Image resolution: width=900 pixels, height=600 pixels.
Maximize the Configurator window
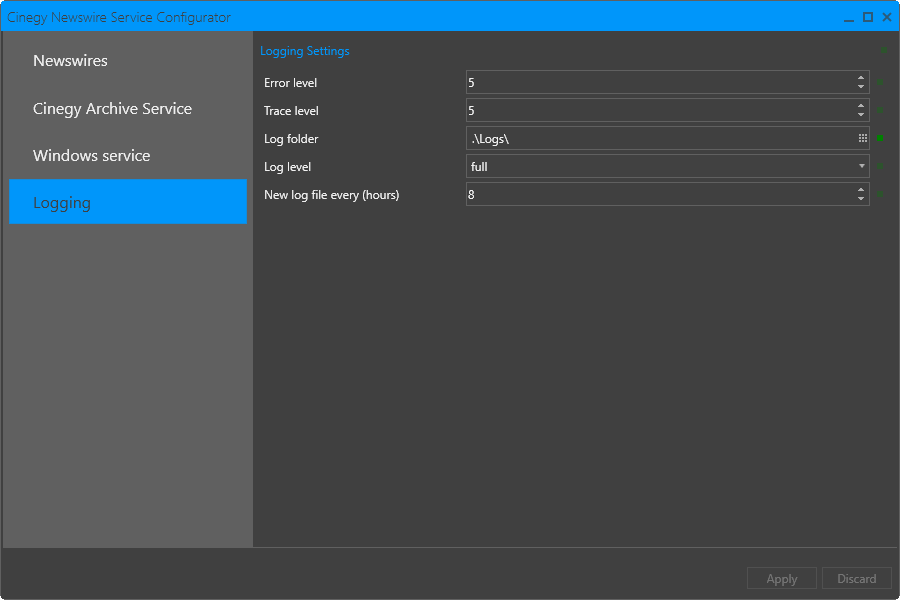pos(868,17)
